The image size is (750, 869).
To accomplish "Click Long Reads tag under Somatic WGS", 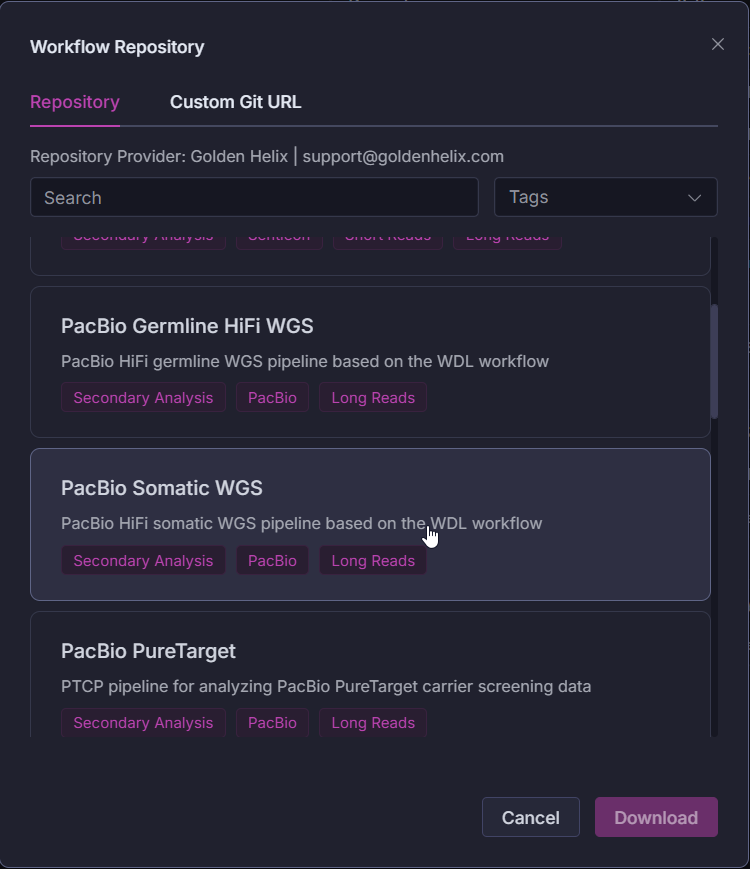I will click(x=373, y=561).
